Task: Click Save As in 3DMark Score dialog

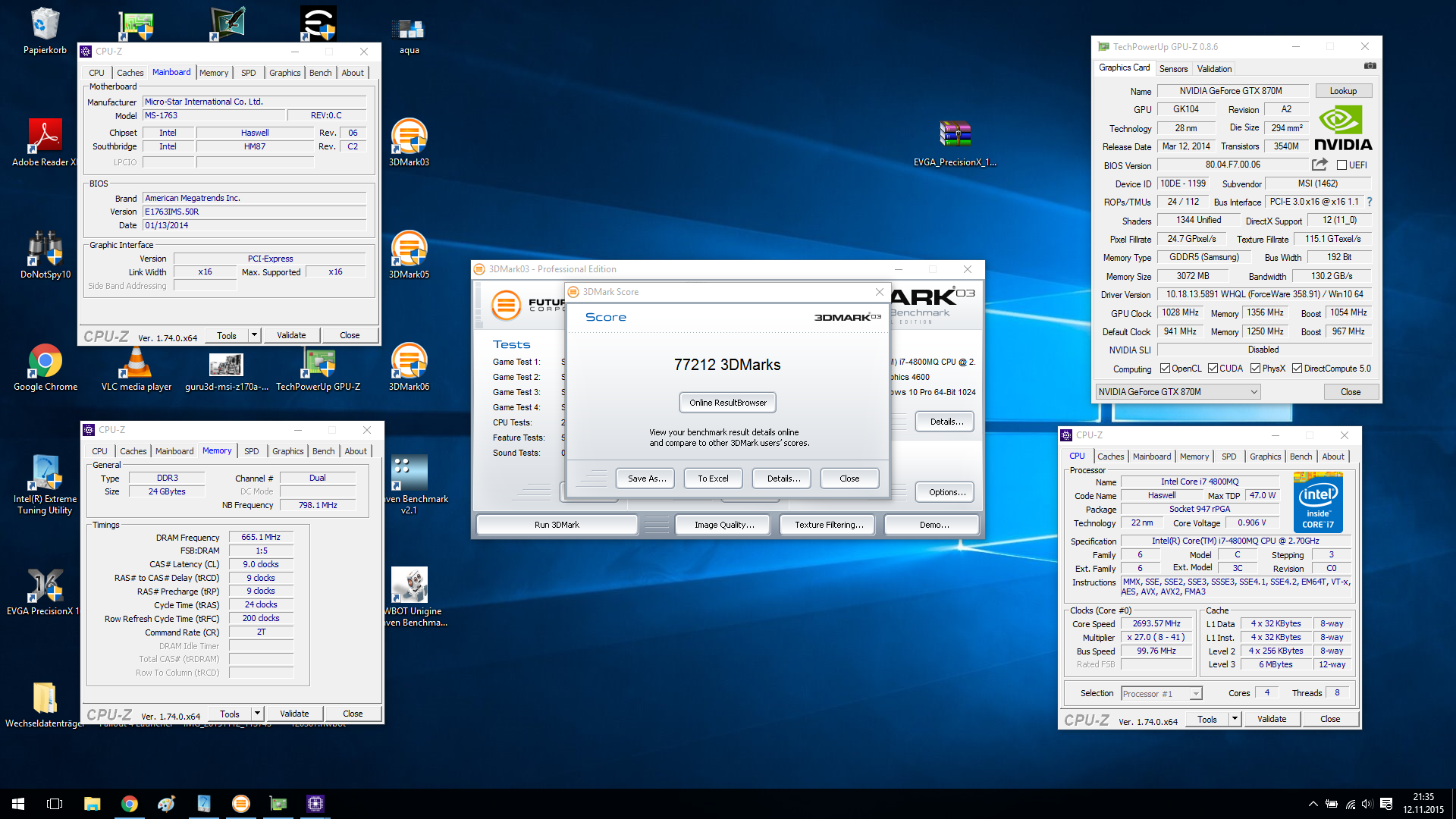Action: coord(646,479)
